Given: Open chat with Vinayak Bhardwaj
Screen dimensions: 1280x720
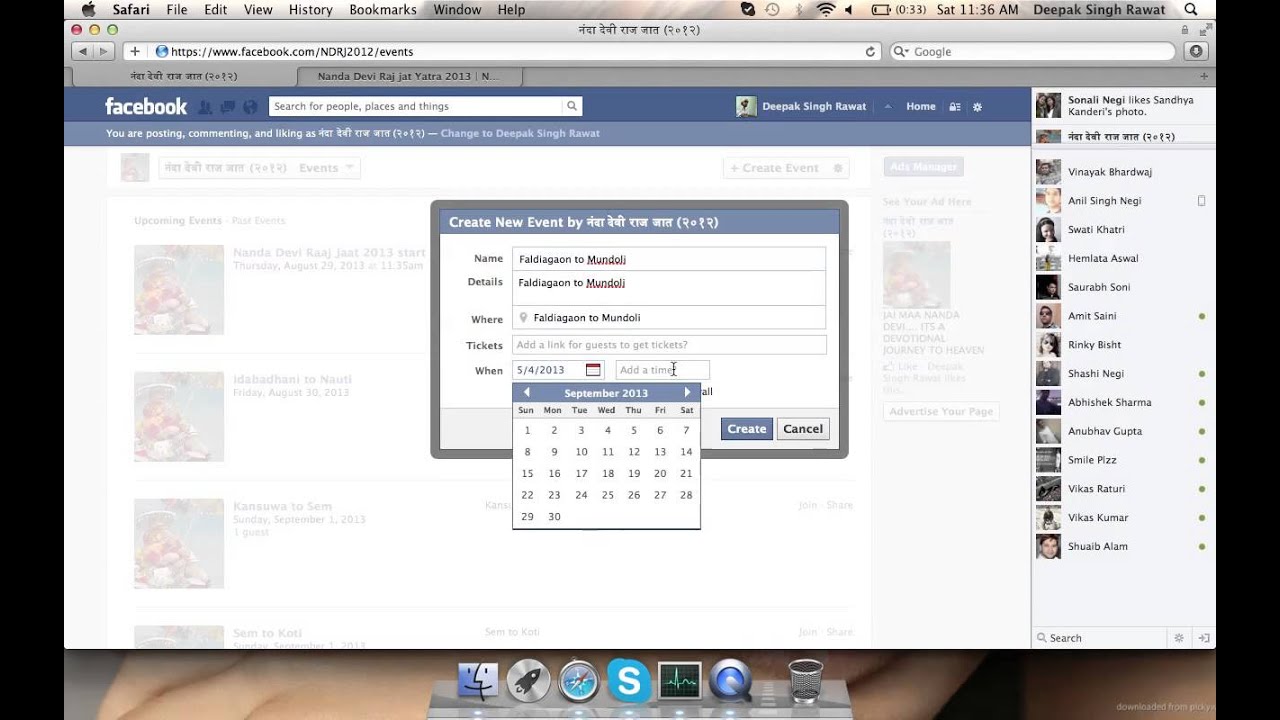Looking at the screenshot, I should click(1123, 172).
